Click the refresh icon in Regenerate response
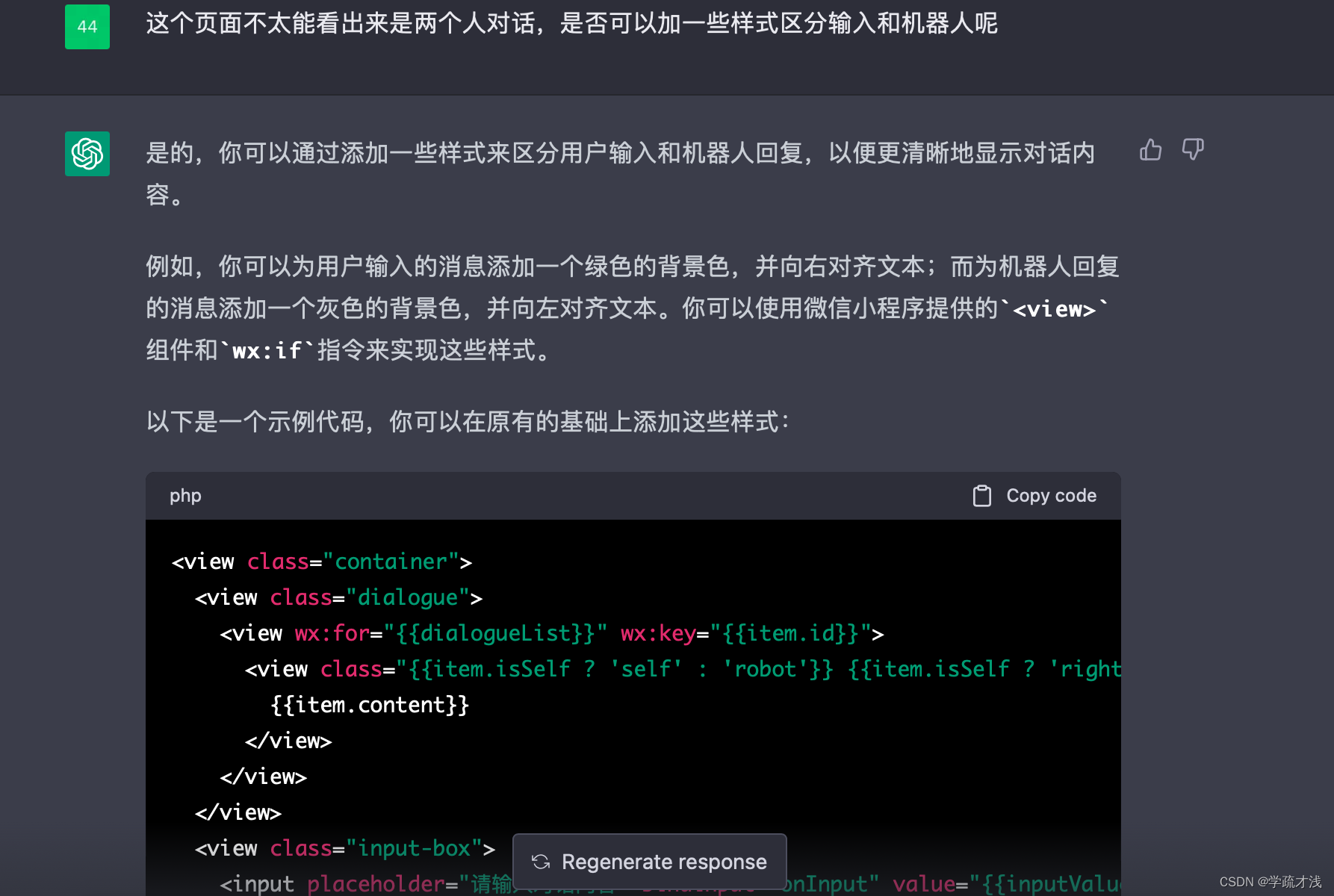 [541, 862]
